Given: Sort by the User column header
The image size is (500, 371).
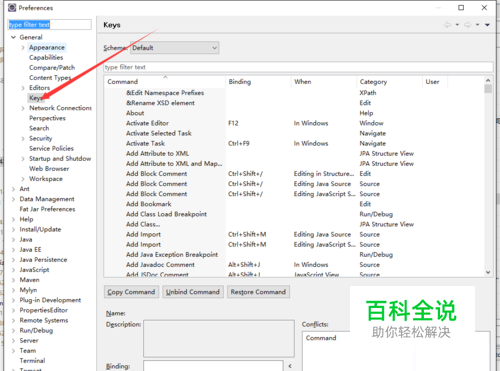Looking at the screenshot, I should (435, 82).
